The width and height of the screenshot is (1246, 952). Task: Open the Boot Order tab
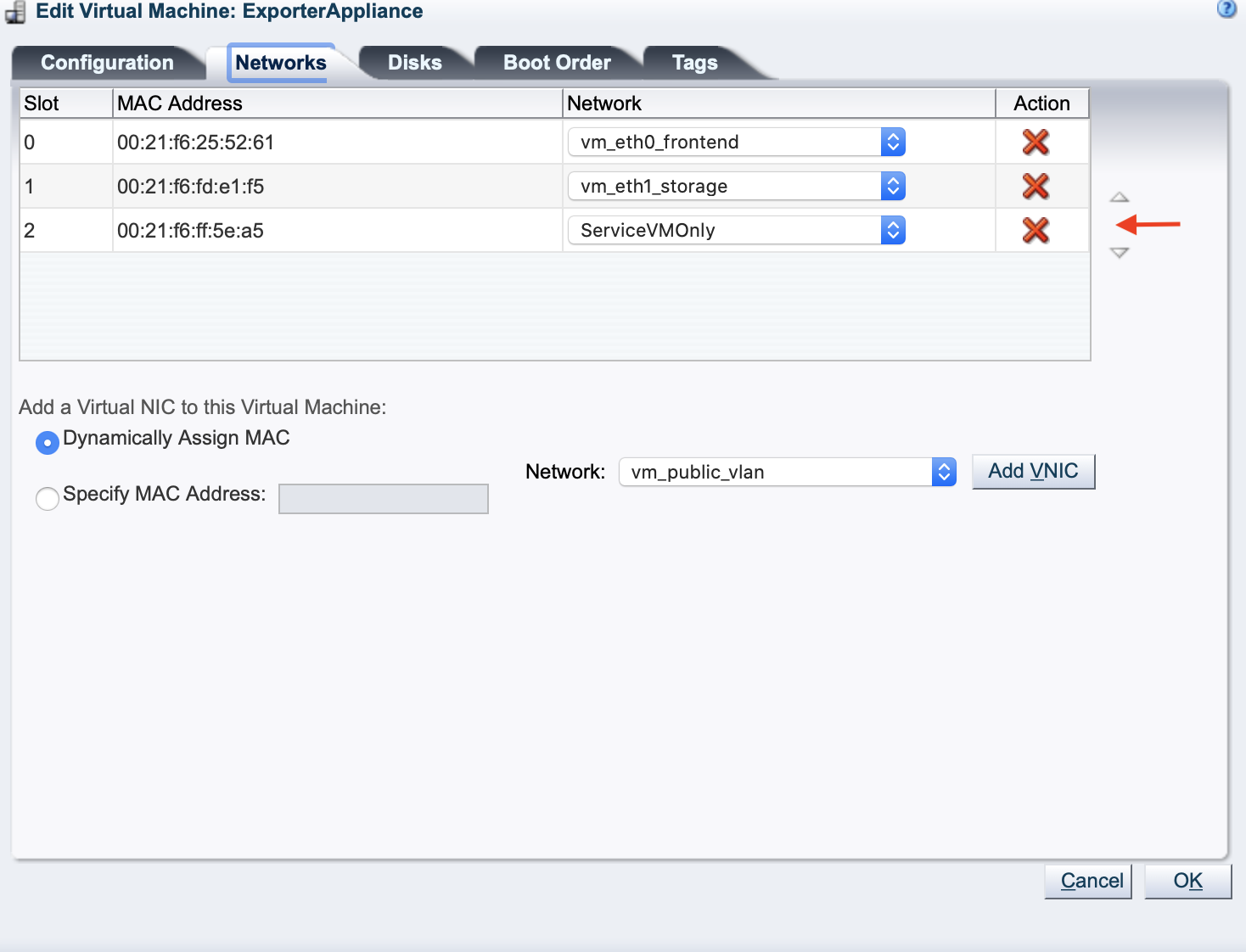tap(557, 62)
